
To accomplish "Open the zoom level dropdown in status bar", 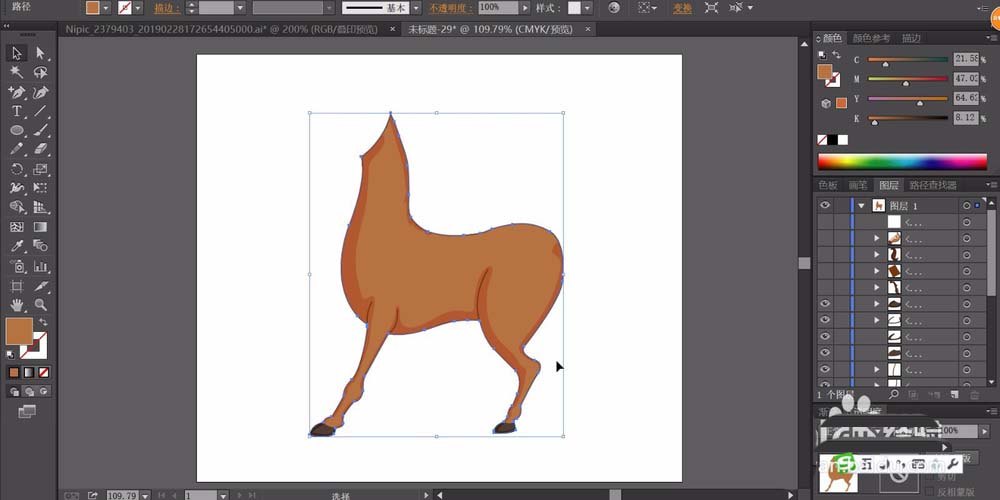I will tap(146, 495).
